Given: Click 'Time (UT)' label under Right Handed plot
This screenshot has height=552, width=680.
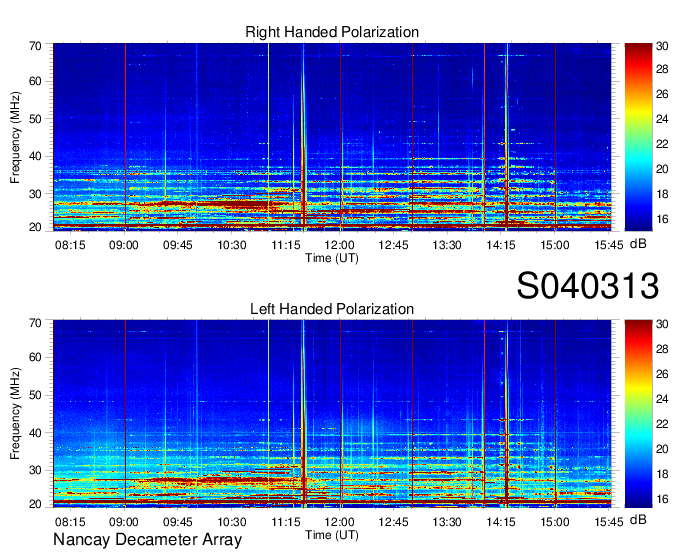Looking at the screenshot, I should click(x=332, y=258).
